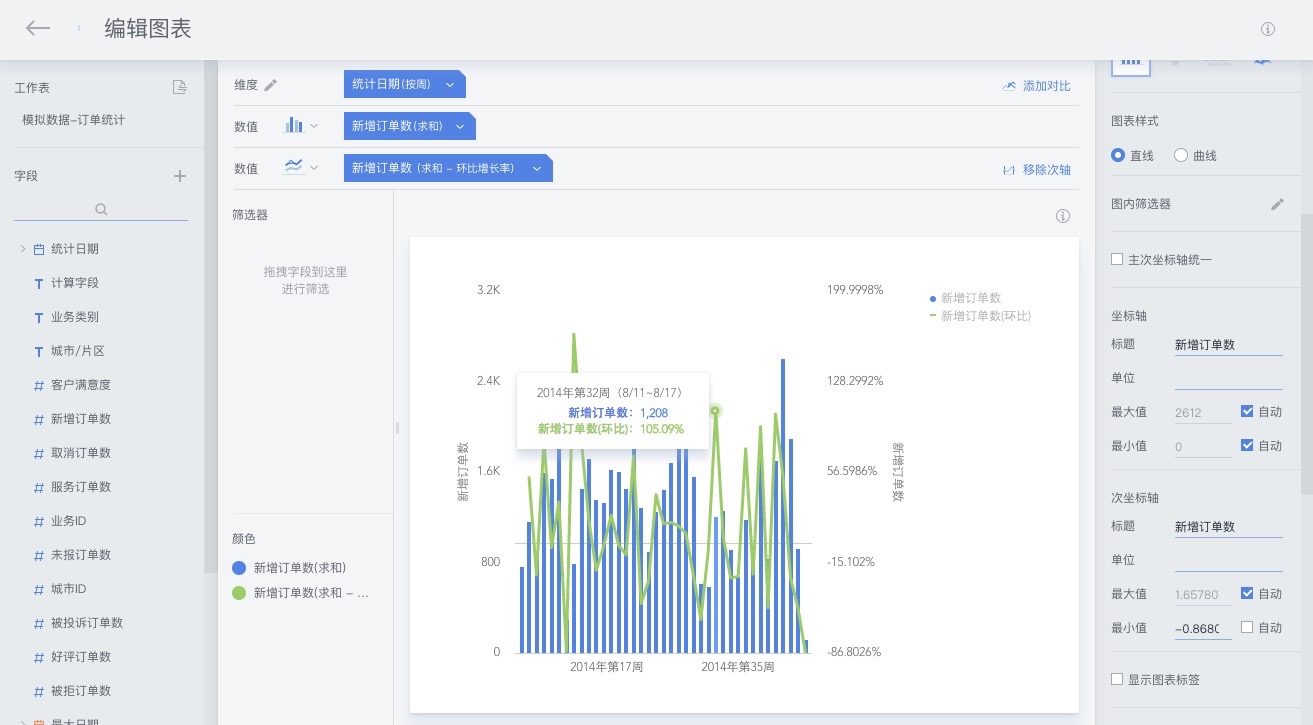Click the panel splitter handle left of the chart
The image size is (1313, 725).
tap(397, 427)
